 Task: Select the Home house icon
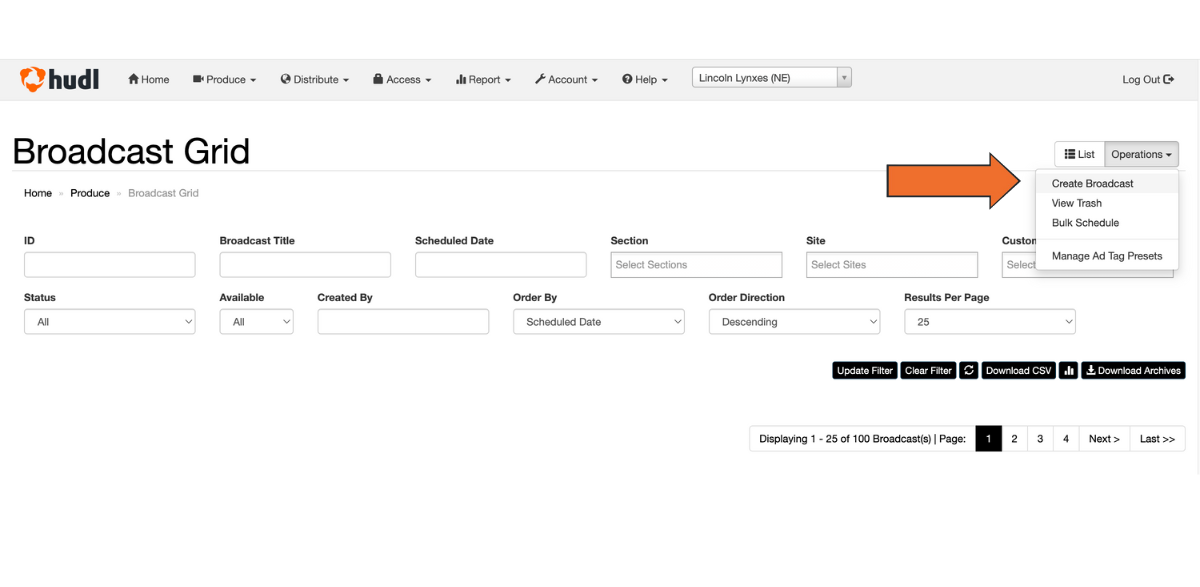[x=132, y=79]
